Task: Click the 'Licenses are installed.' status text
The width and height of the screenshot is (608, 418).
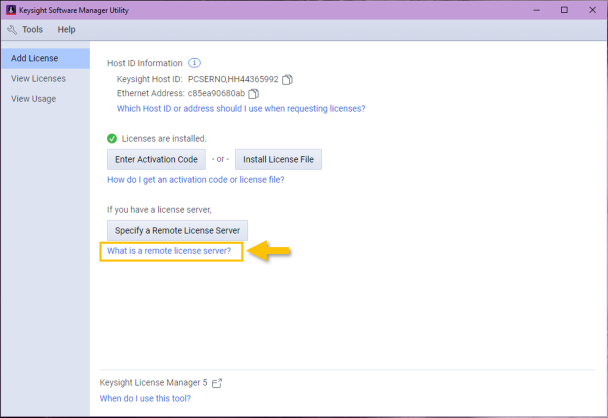Action: (x=164, y=139)
